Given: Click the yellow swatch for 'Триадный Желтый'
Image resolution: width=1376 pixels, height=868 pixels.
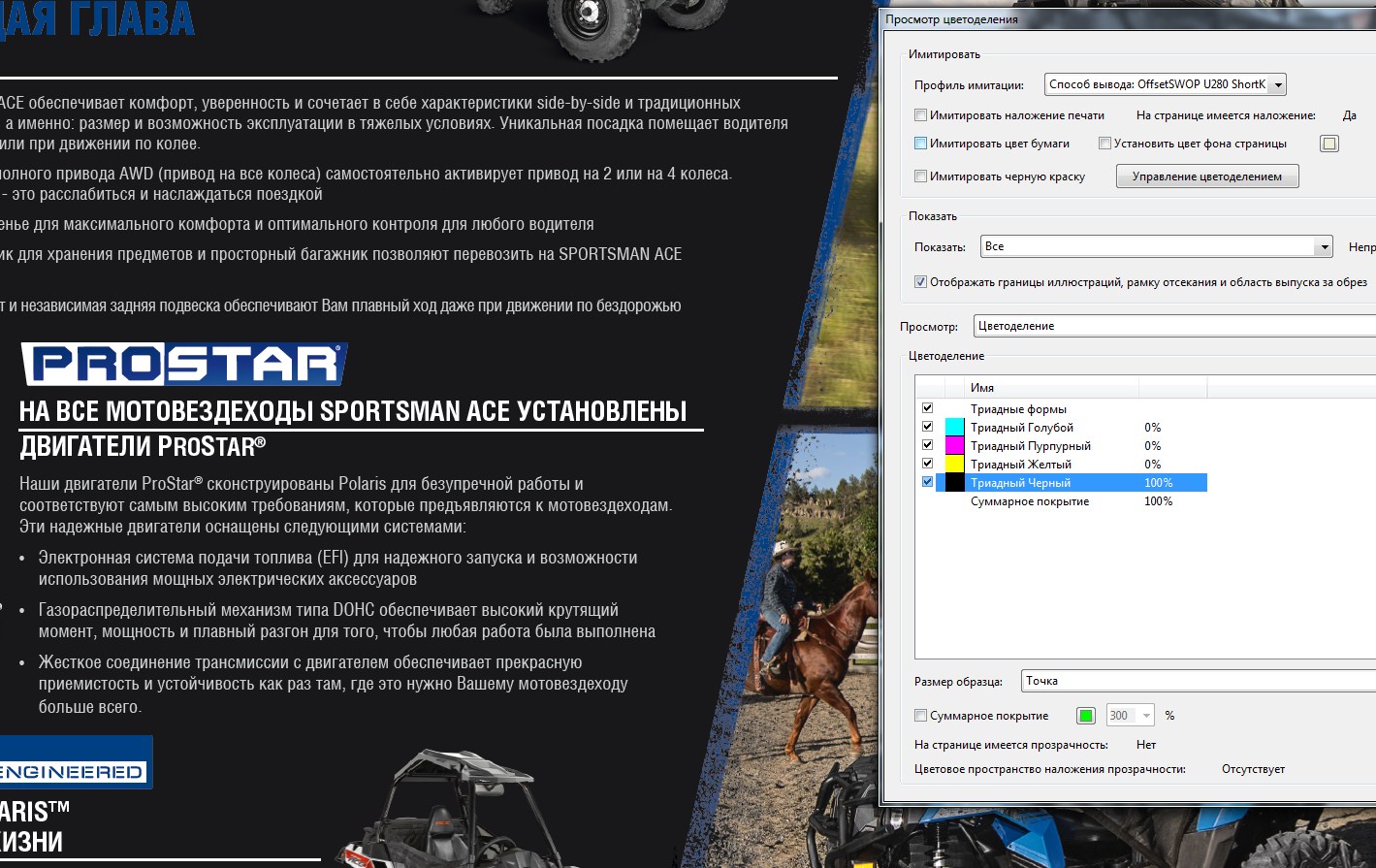Looking at the screenshot, I should (955, 464).
